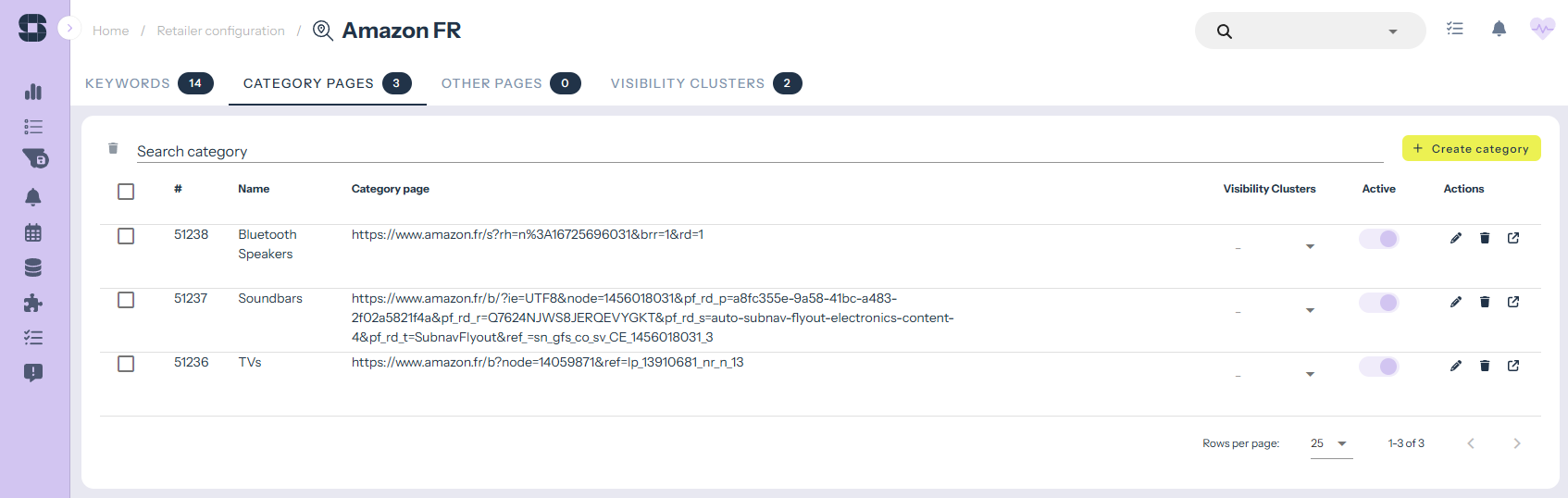Click the bar chart icon in sidebar
Screen dimensions: 1568x498
coord(33,91)
